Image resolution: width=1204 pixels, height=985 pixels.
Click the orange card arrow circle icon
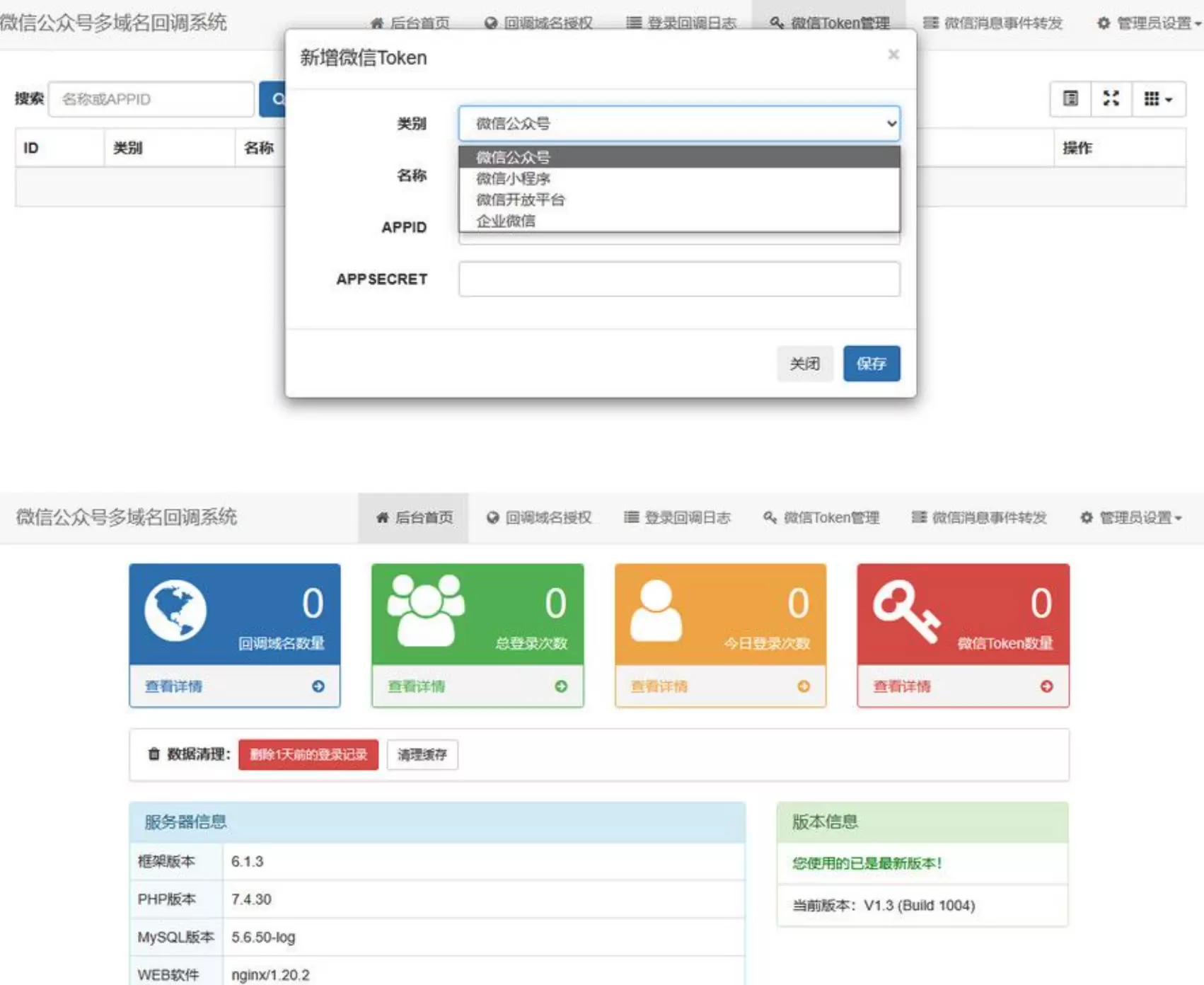pos(804,686)
